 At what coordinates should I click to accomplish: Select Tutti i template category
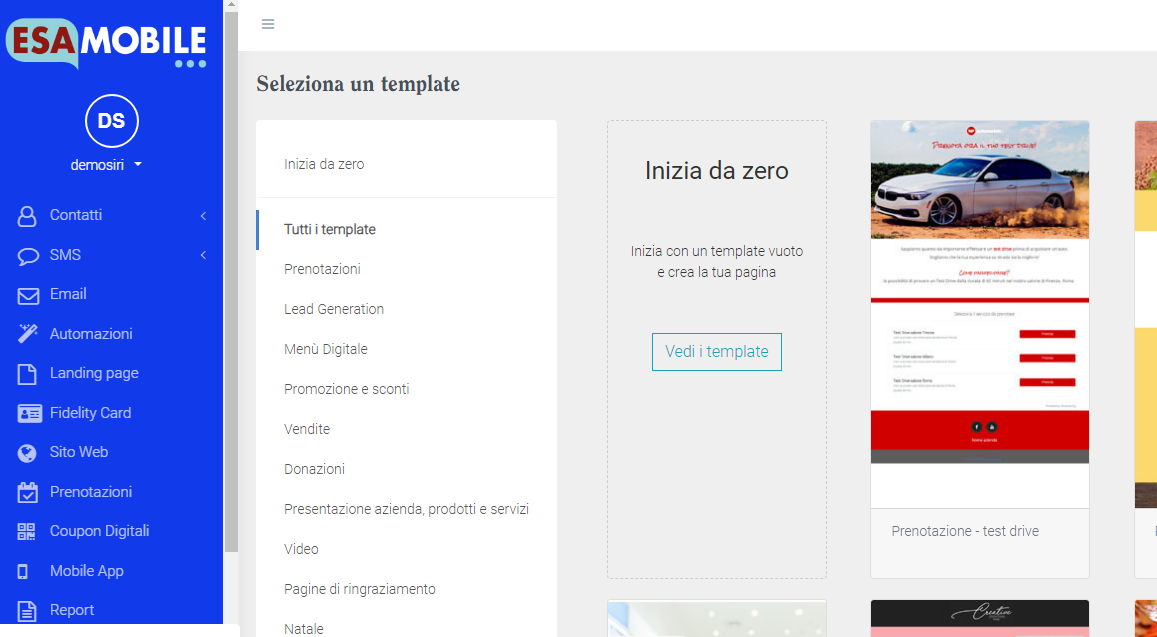tap(330, 230)
